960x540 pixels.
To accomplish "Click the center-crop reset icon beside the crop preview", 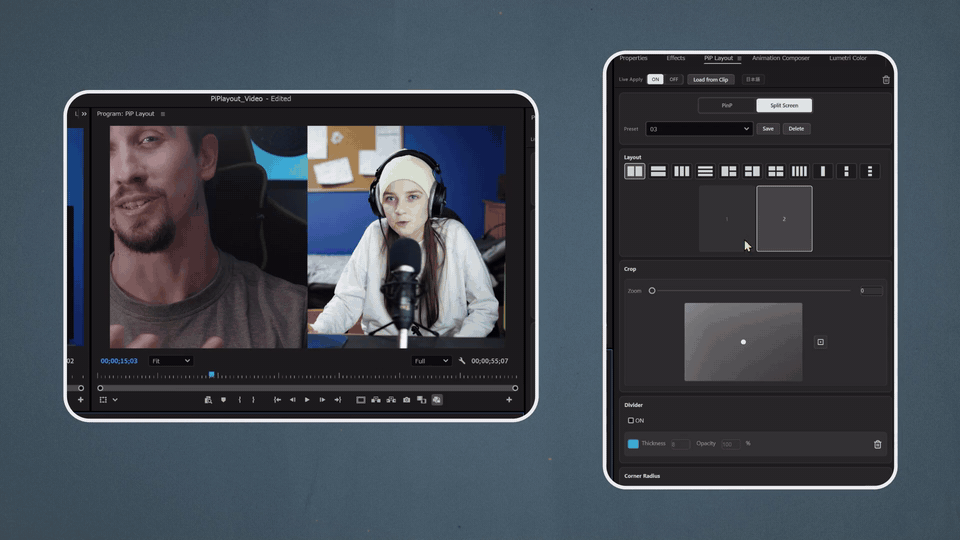I will 820,342.
